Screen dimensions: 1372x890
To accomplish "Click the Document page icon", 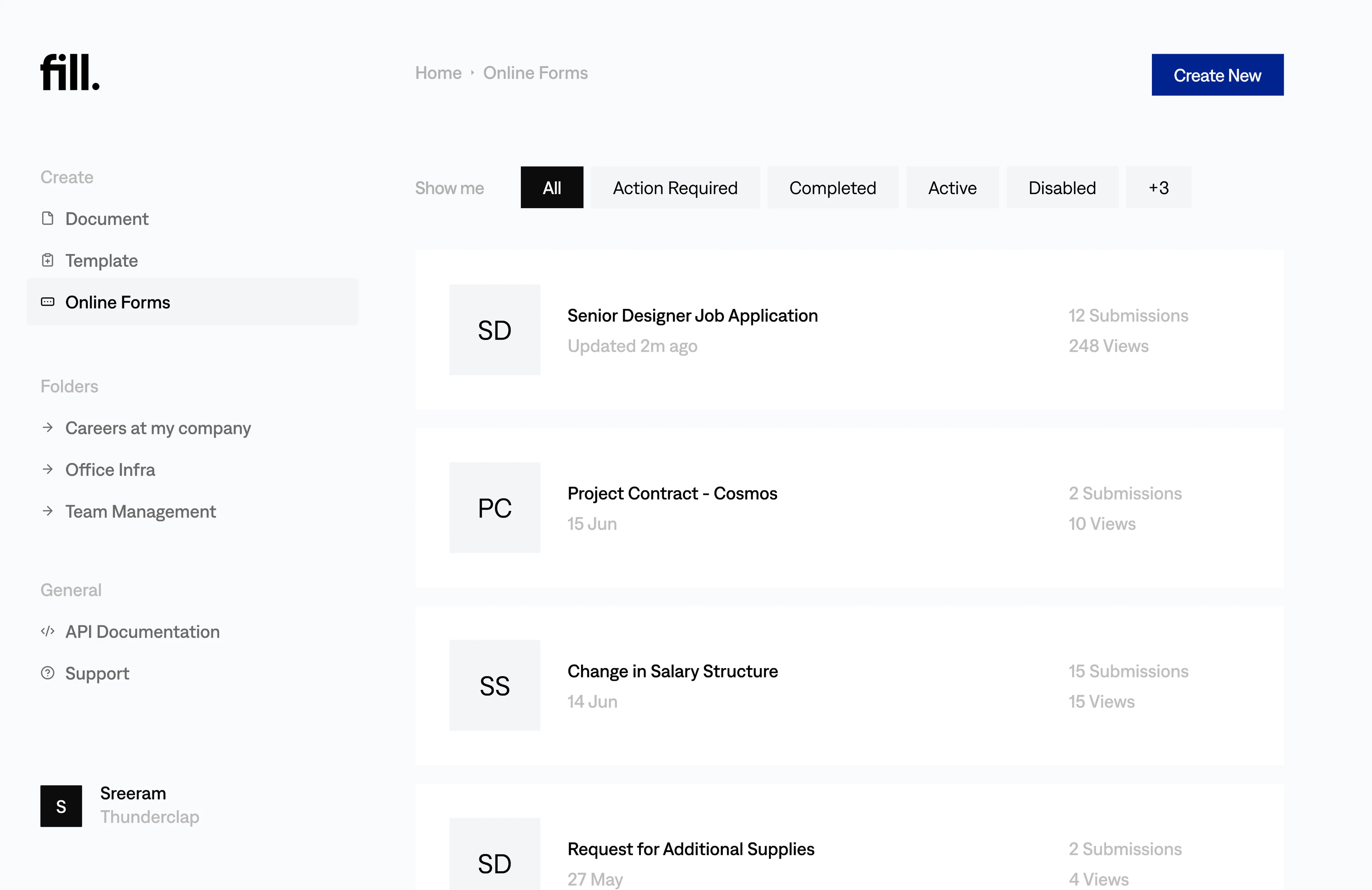I will point(48,218).
